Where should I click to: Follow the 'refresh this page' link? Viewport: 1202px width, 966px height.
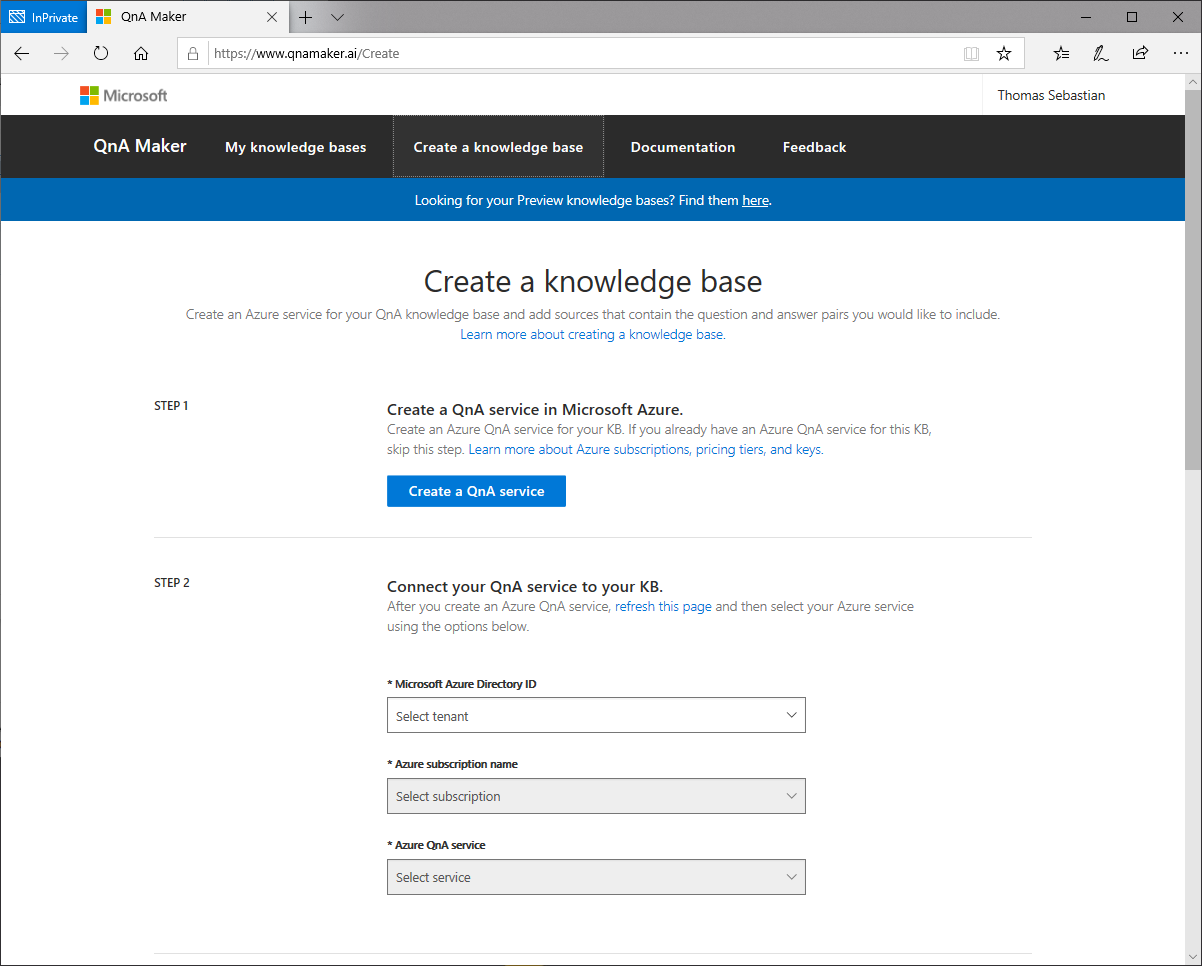tap(663, 606)
